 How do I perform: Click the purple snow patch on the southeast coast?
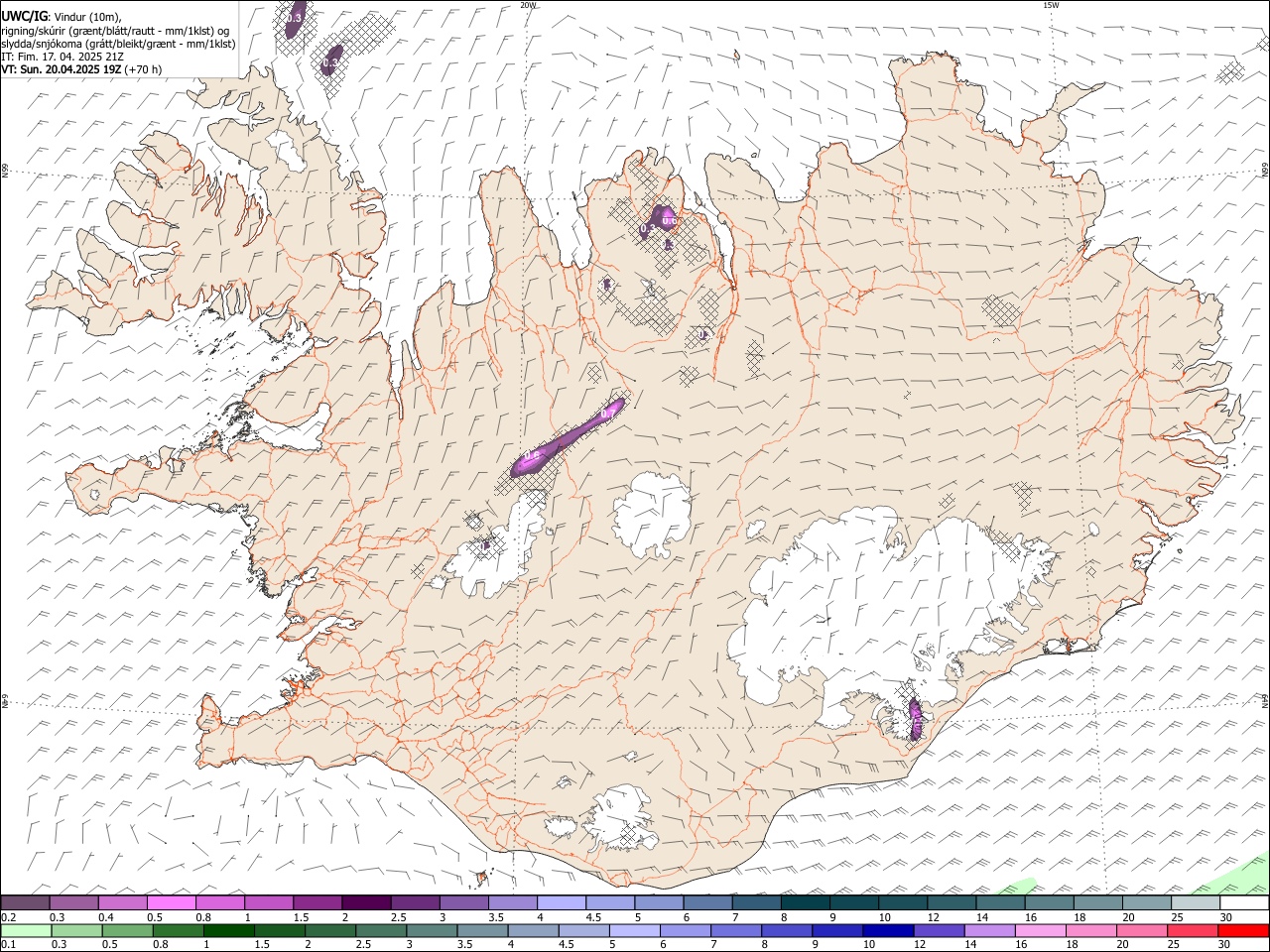coord(916,718)
